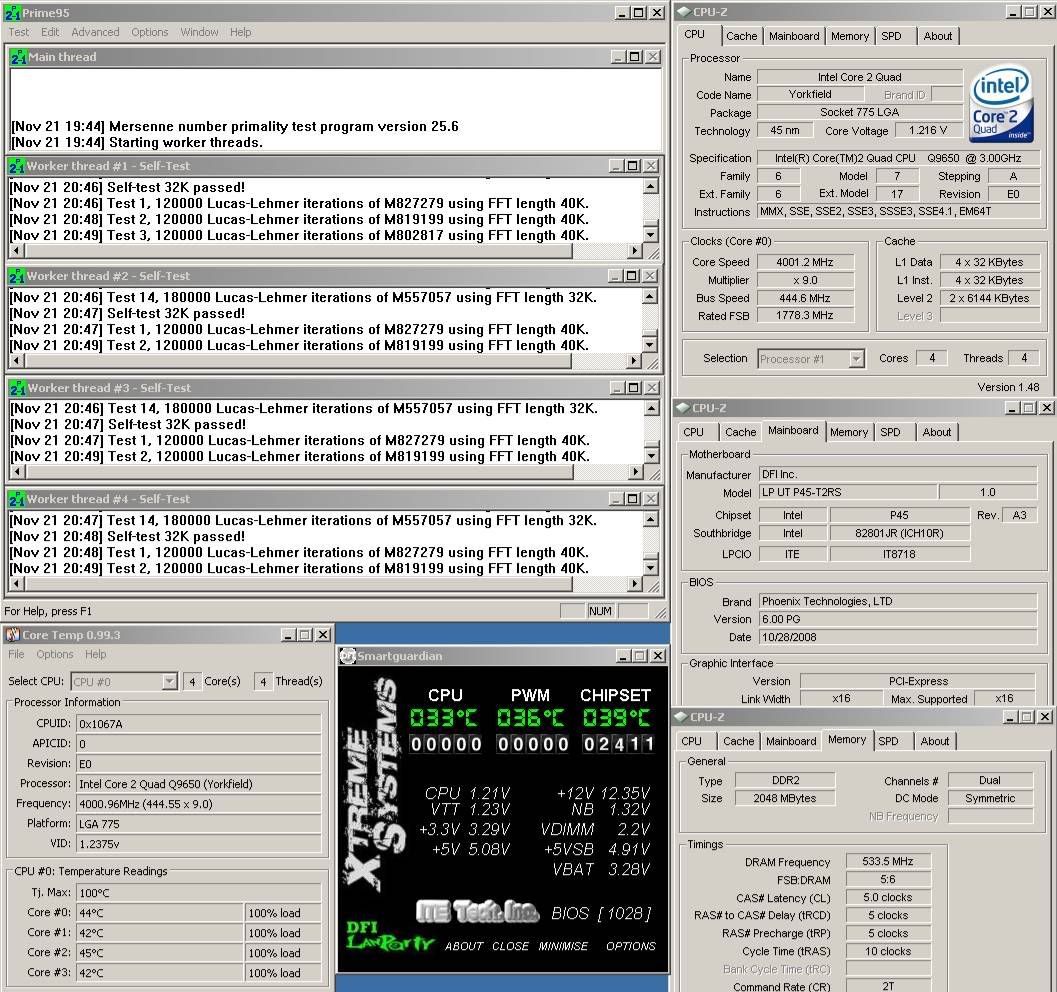
Task: Click the Intel Core 2 Quad logo
Action: point(1001,104)
